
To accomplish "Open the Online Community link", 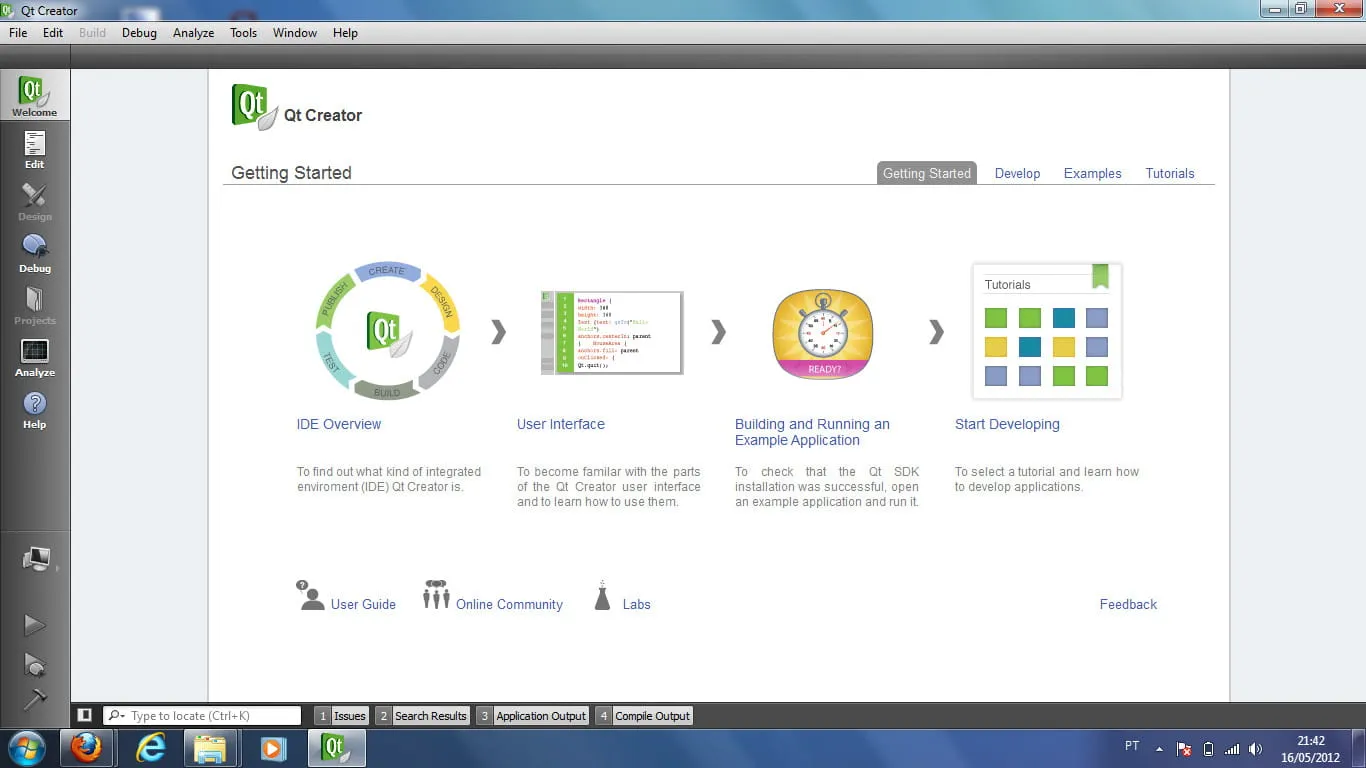I will 509,604.
